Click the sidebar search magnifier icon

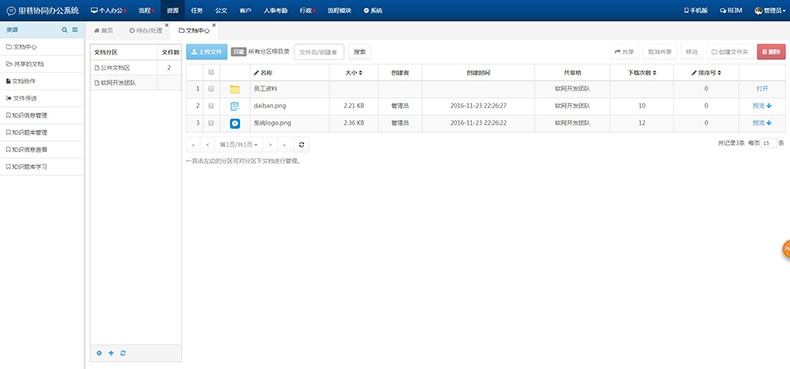(64, 30)
